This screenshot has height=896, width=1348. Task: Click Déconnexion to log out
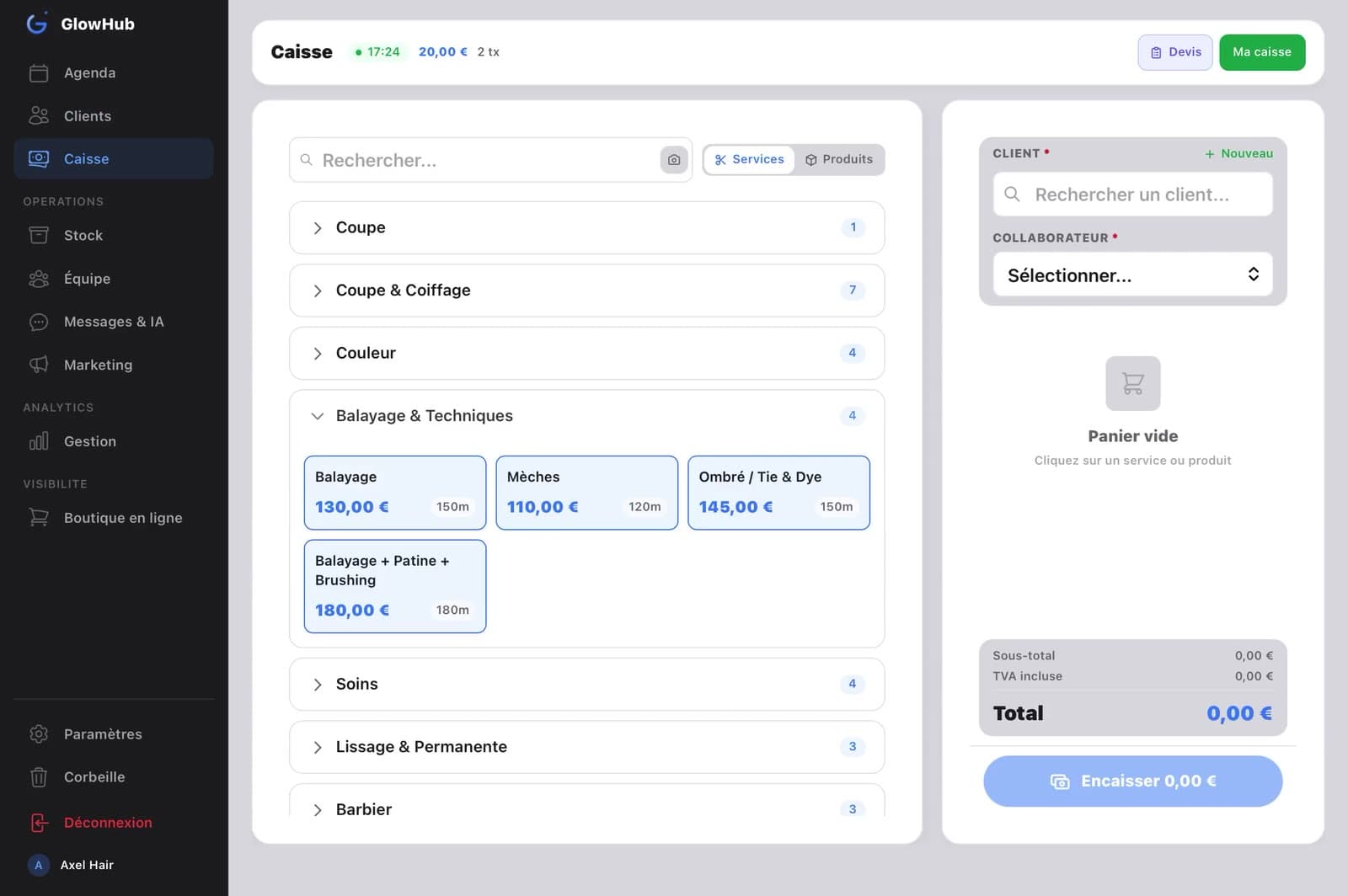[x=114, y=823]
